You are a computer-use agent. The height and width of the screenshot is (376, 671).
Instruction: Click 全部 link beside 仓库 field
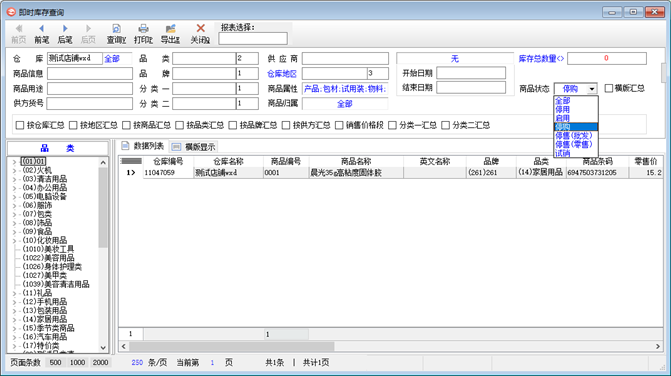coord(112,59)
